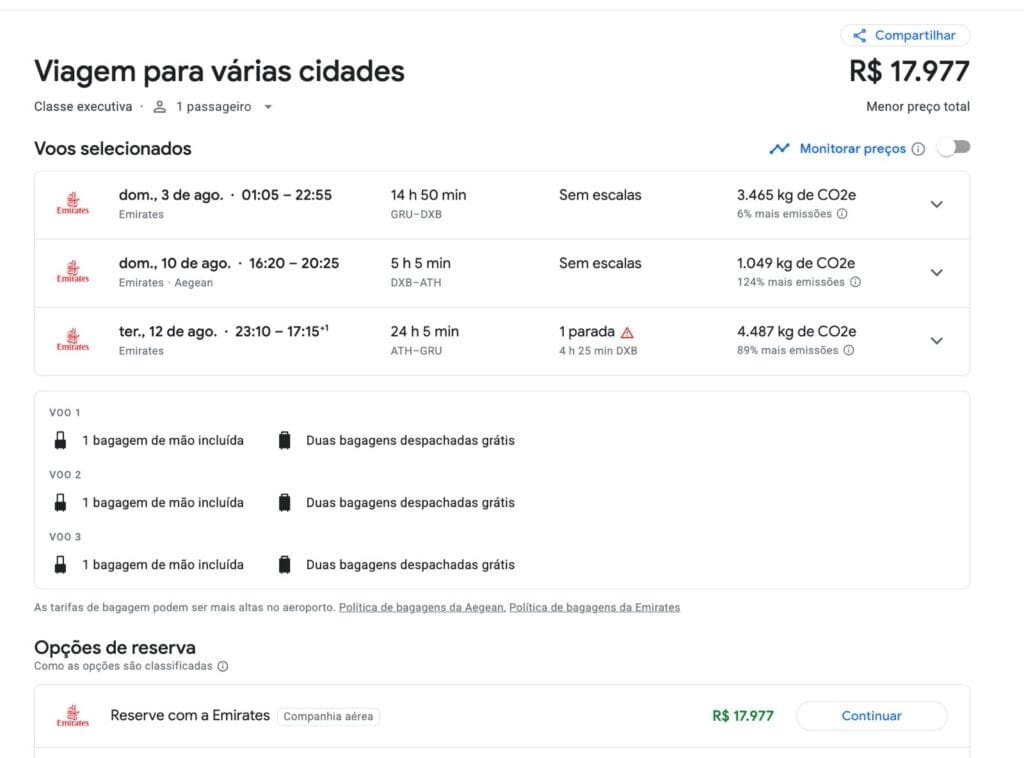Click the share icon beside Compartilhar
Viewport: 1024px width, 758px height.
point(859,36)
